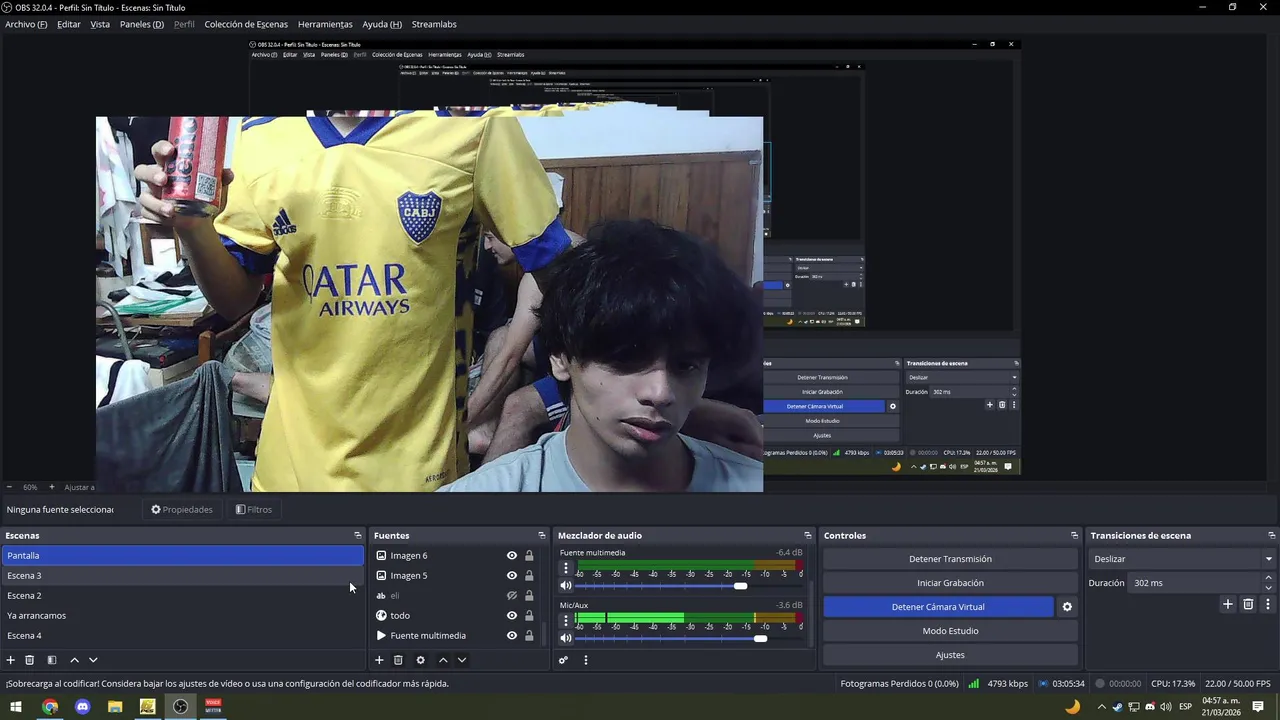Open Discord from the Windows taskbar
This screenshot has height=720, width=1280.
(x=83, y=707)
